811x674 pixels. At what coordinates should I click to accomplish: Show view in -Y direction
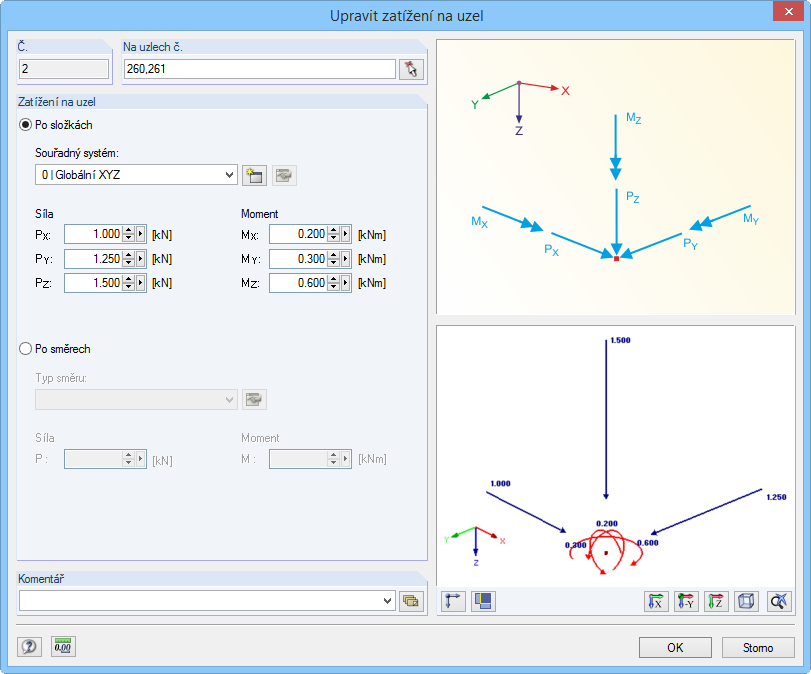click(686, 602)
